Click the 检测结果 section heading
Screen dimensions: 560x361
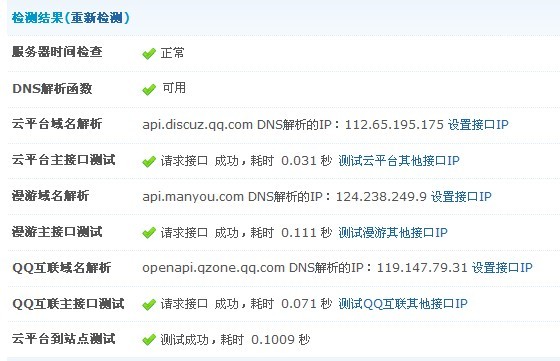tap(37, 17)
